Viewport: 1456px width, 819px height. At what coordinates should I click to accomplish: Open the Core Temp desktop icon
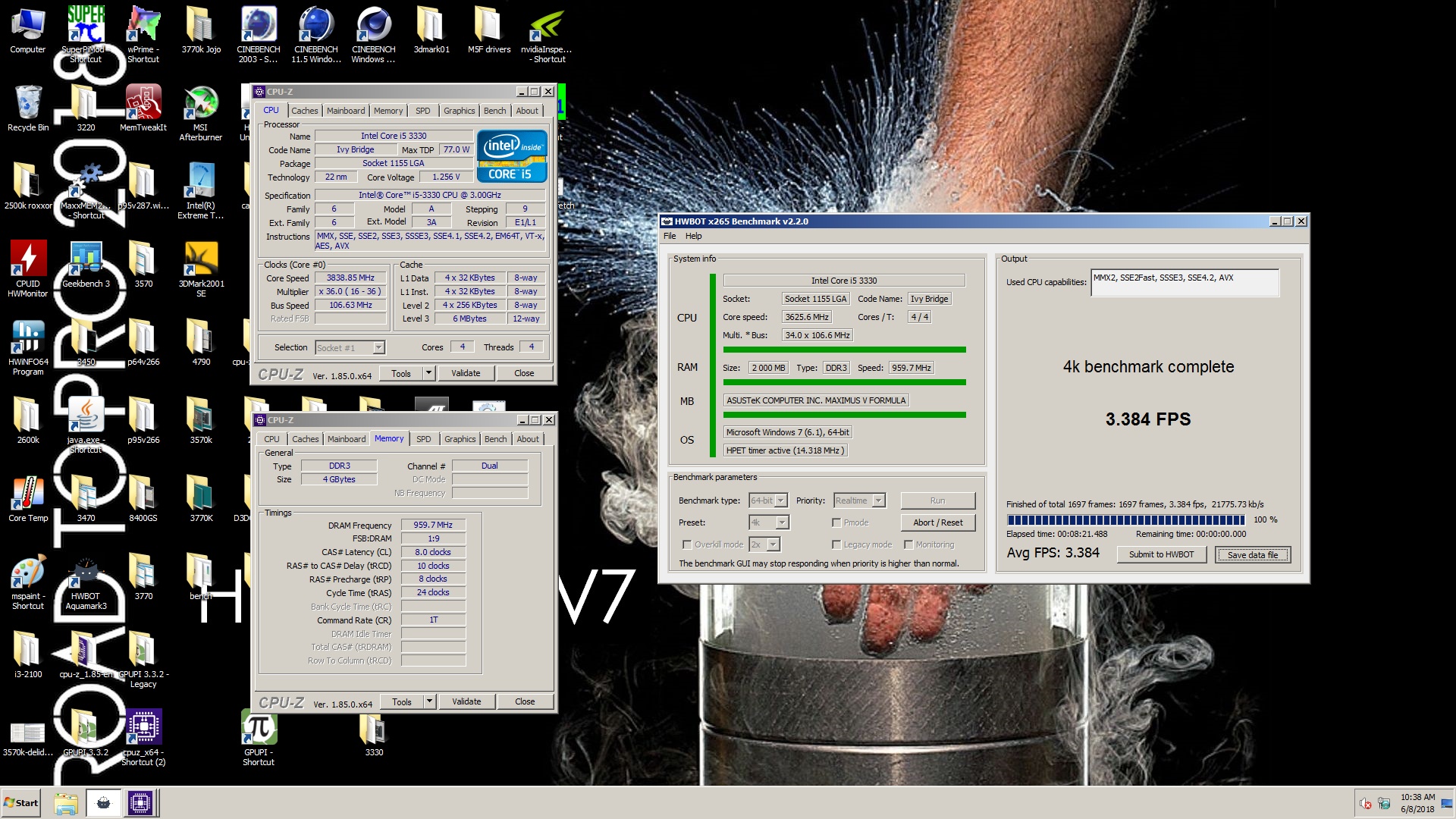click(x=28, y=498)
